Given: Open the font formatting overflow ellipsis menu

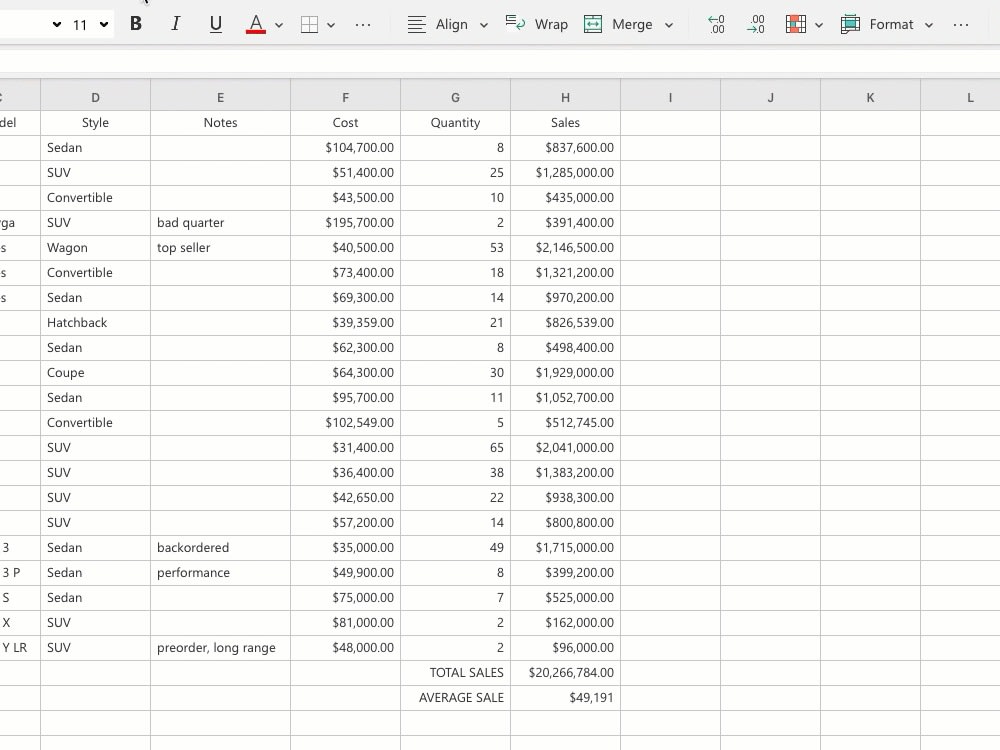Looking at the screenshot, I should tap(363, 24).
